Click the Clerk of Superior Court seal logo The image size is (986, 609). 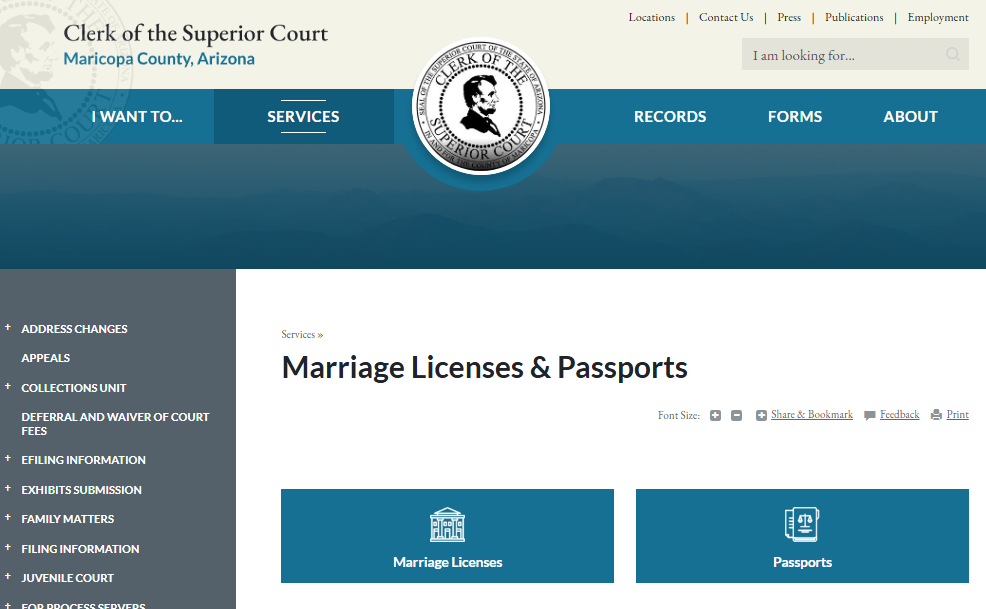[481, 107]
